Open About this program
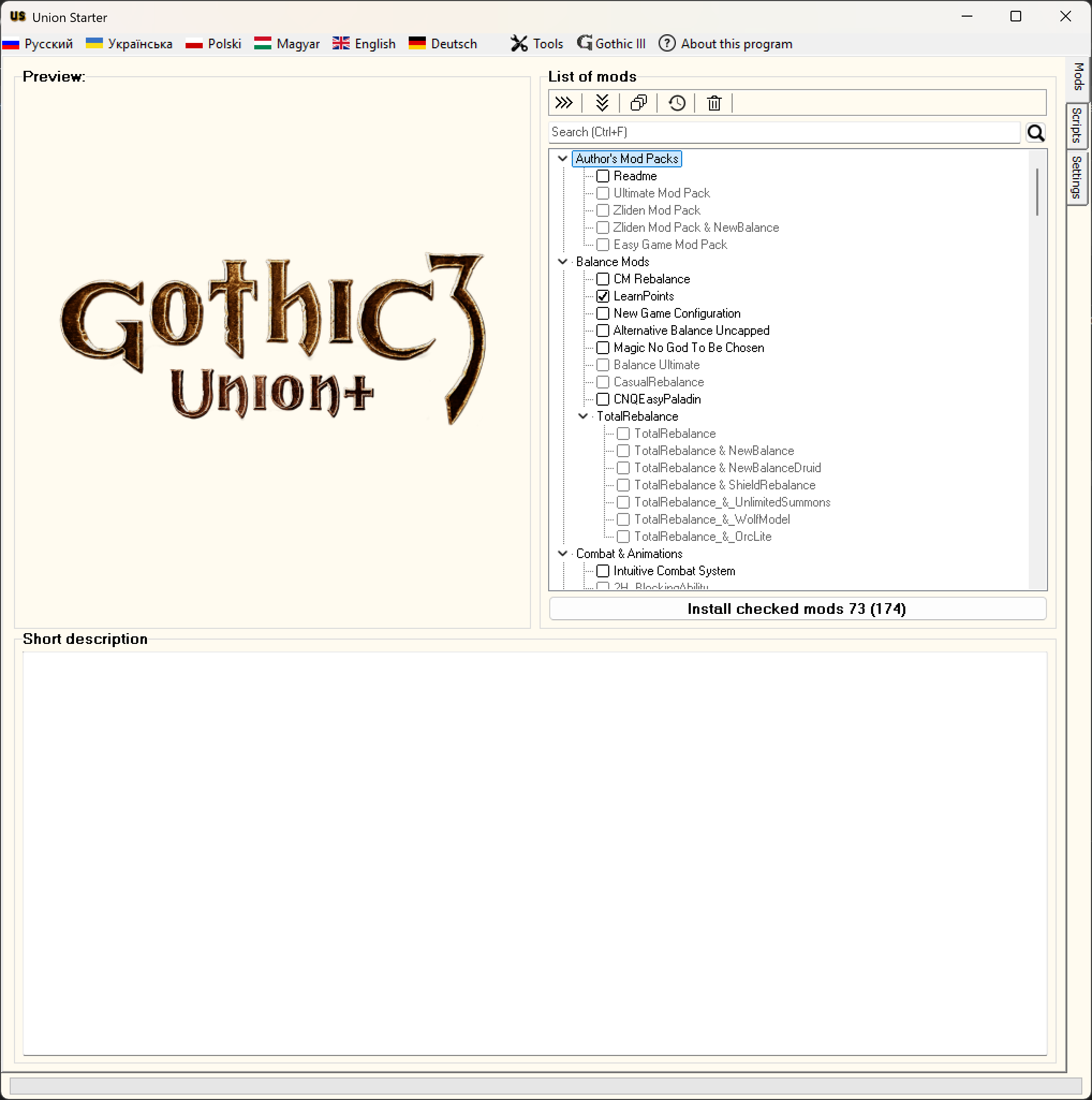This screenshot has height=1100, width=1092. coord(725,44)
